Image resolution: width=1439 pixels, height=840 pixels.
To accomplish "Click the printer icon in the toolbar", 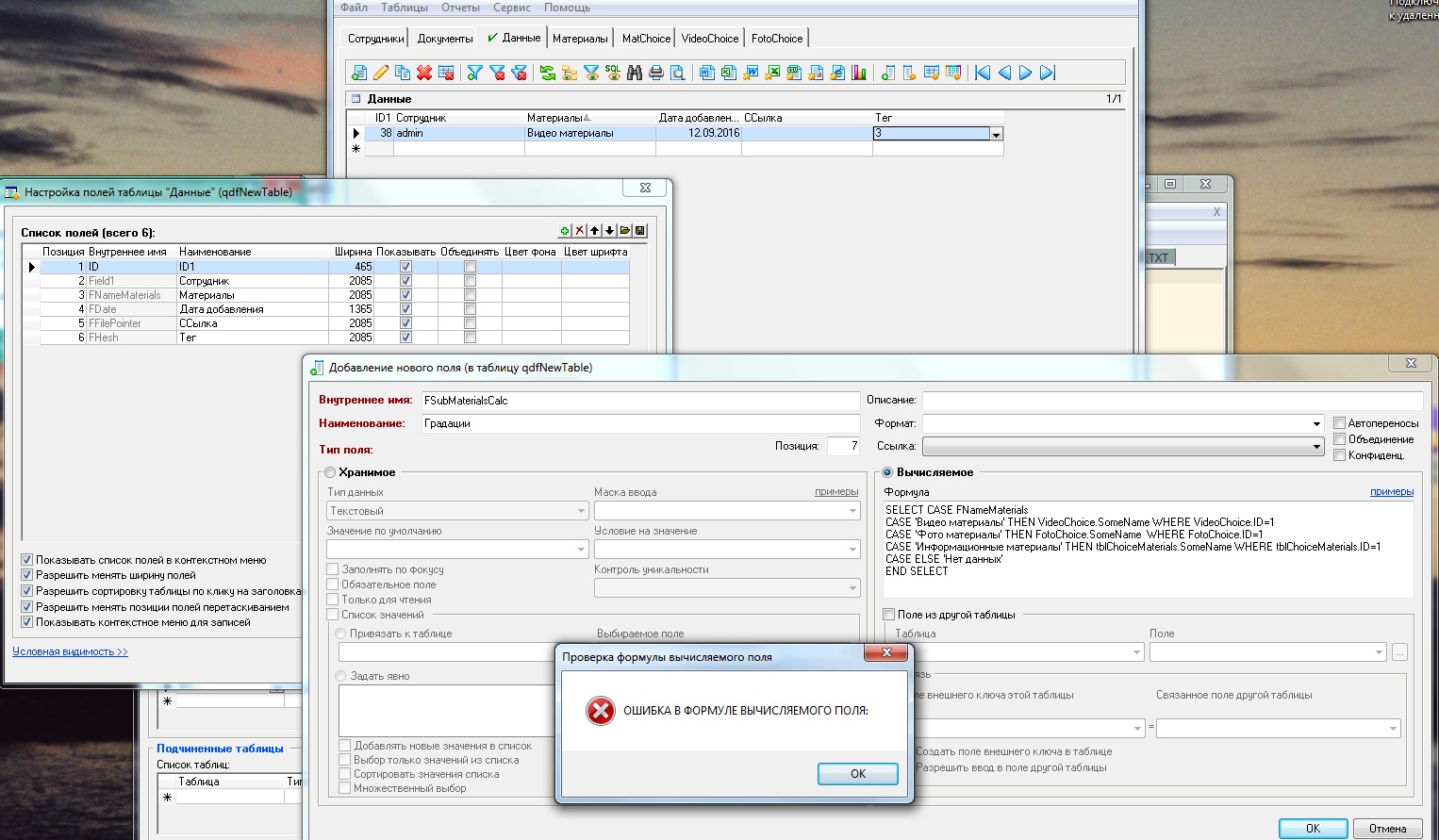I will tap(656, 73).
